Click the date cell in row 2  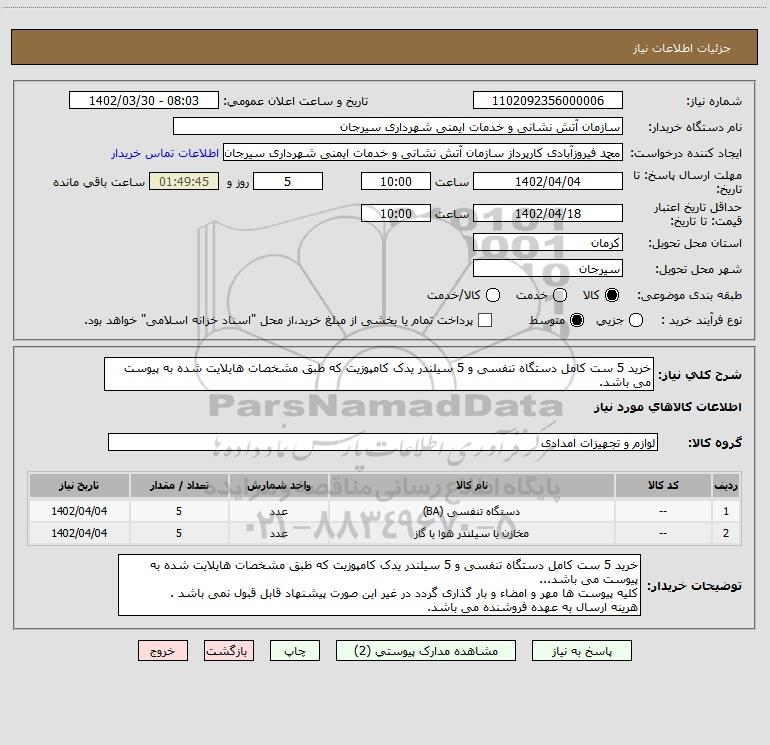click(79, 533)
